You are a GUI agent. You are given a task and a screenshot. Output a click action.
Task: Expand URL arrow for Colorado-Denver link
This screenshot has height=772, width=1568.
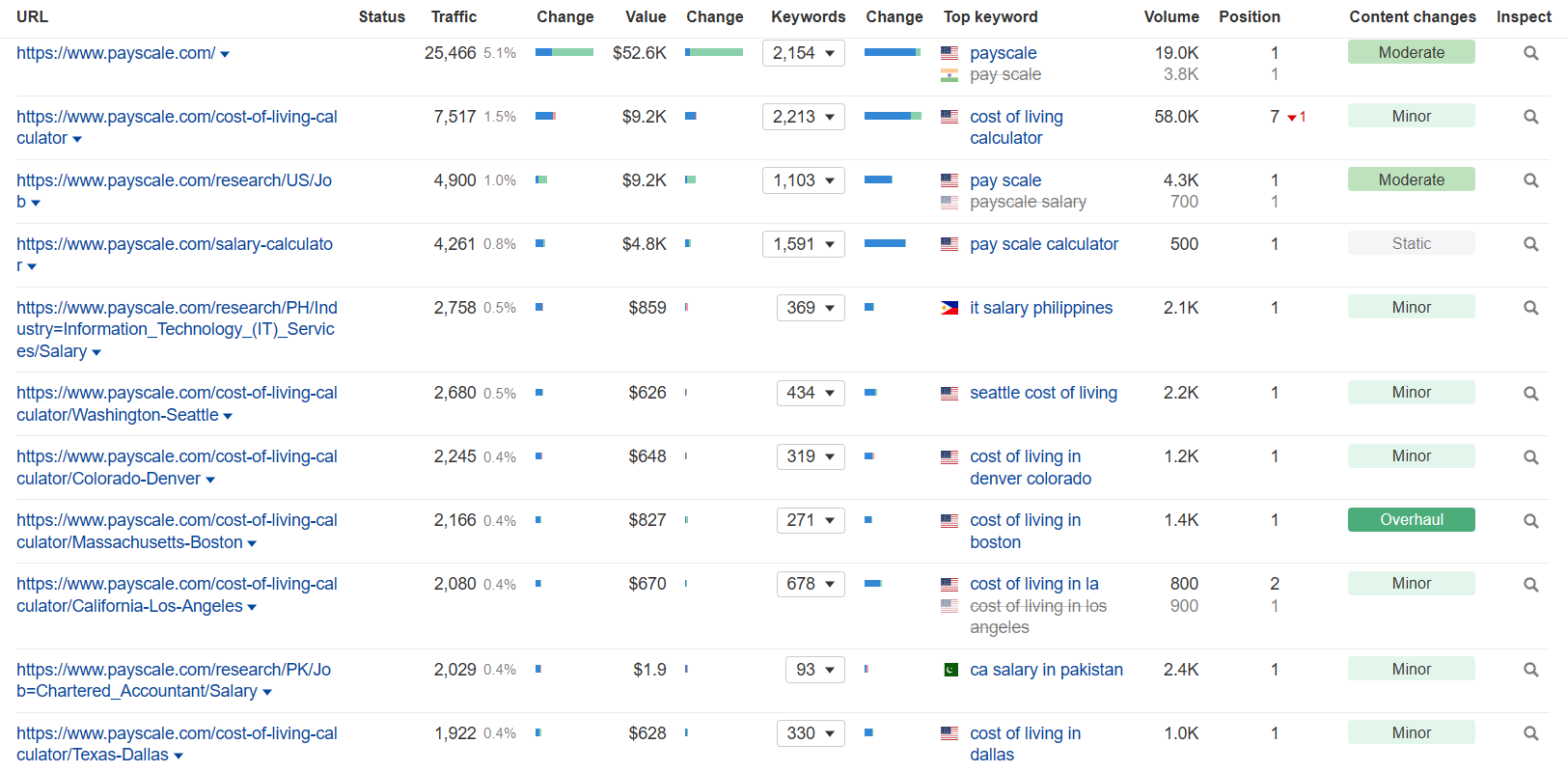(x=210, y=480)
